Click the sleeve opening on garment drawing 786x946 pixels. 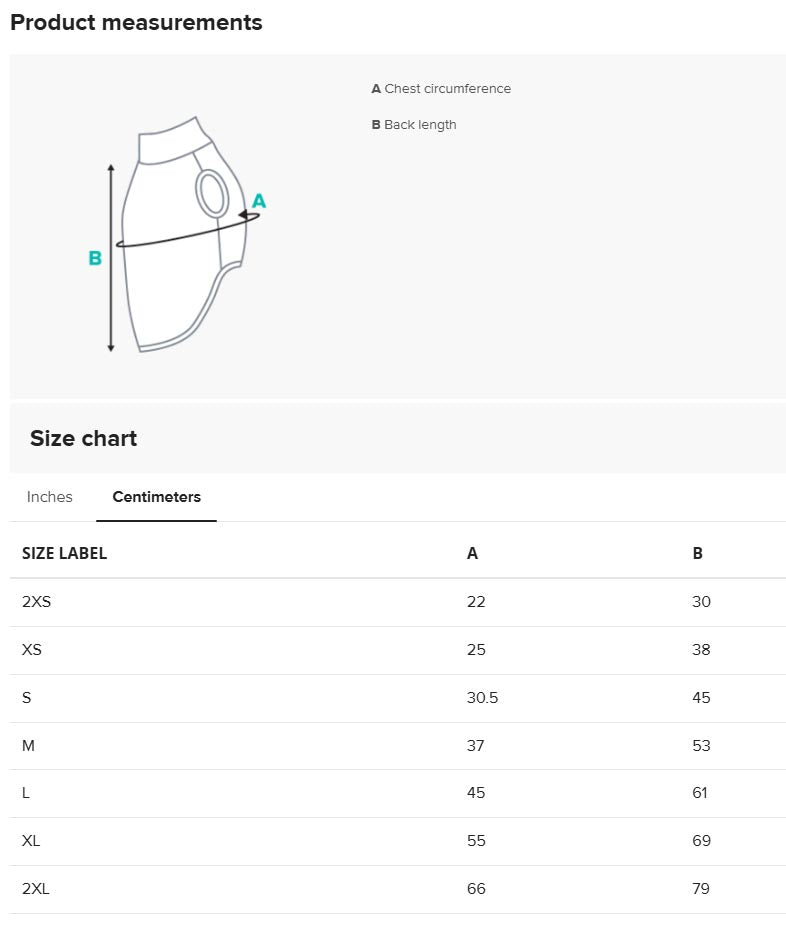click(x=211, y=194)
